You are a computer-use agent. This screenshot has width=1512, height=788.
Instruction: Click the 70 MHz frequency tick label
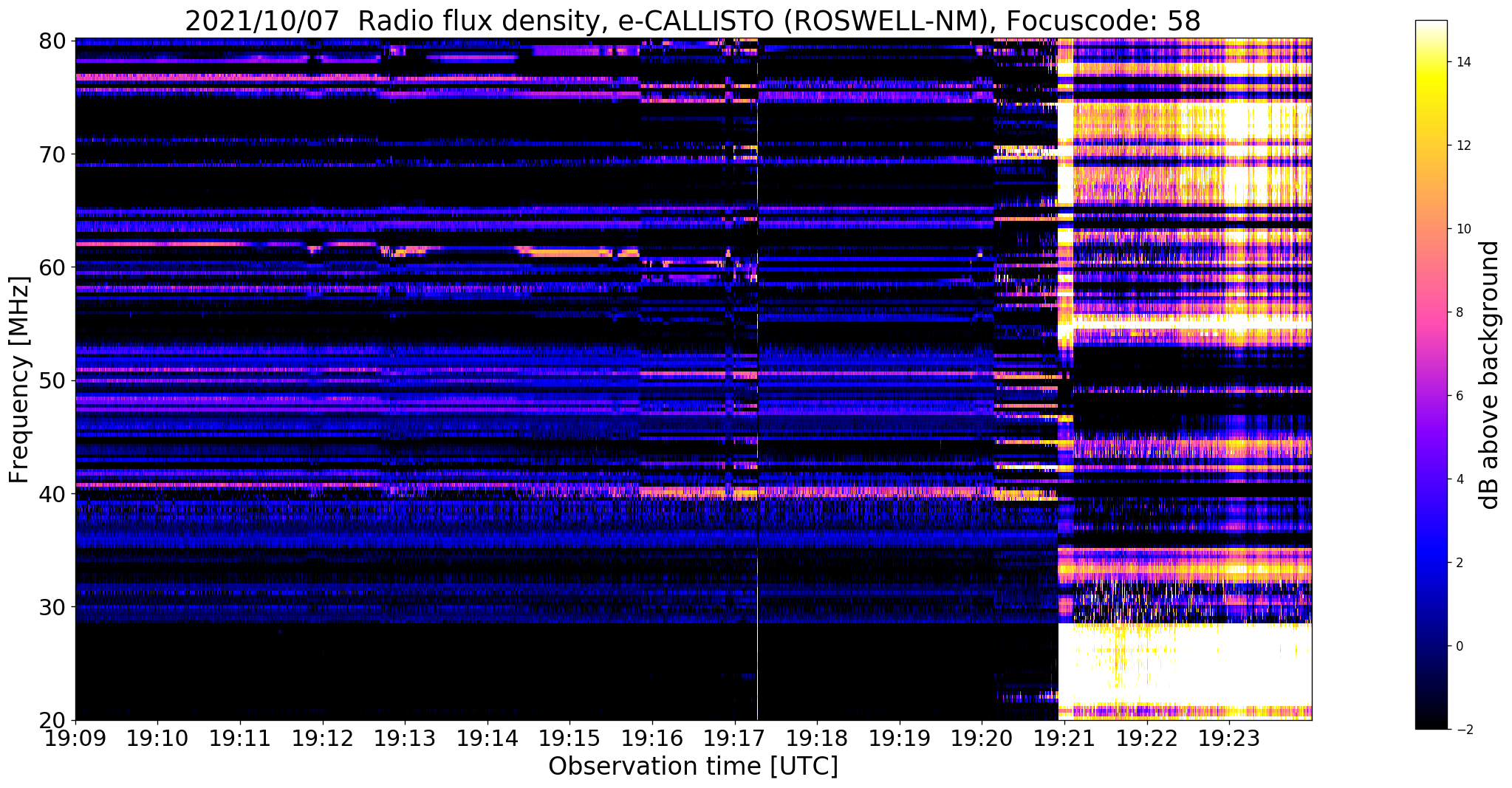tap(52, 154)
